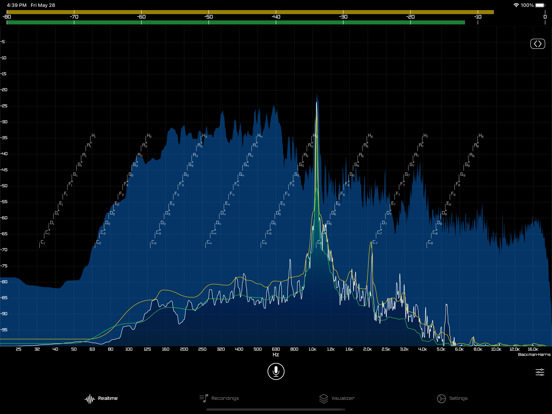Tap the microphone record button
The image size is (552, 414).
coord(276,371)
